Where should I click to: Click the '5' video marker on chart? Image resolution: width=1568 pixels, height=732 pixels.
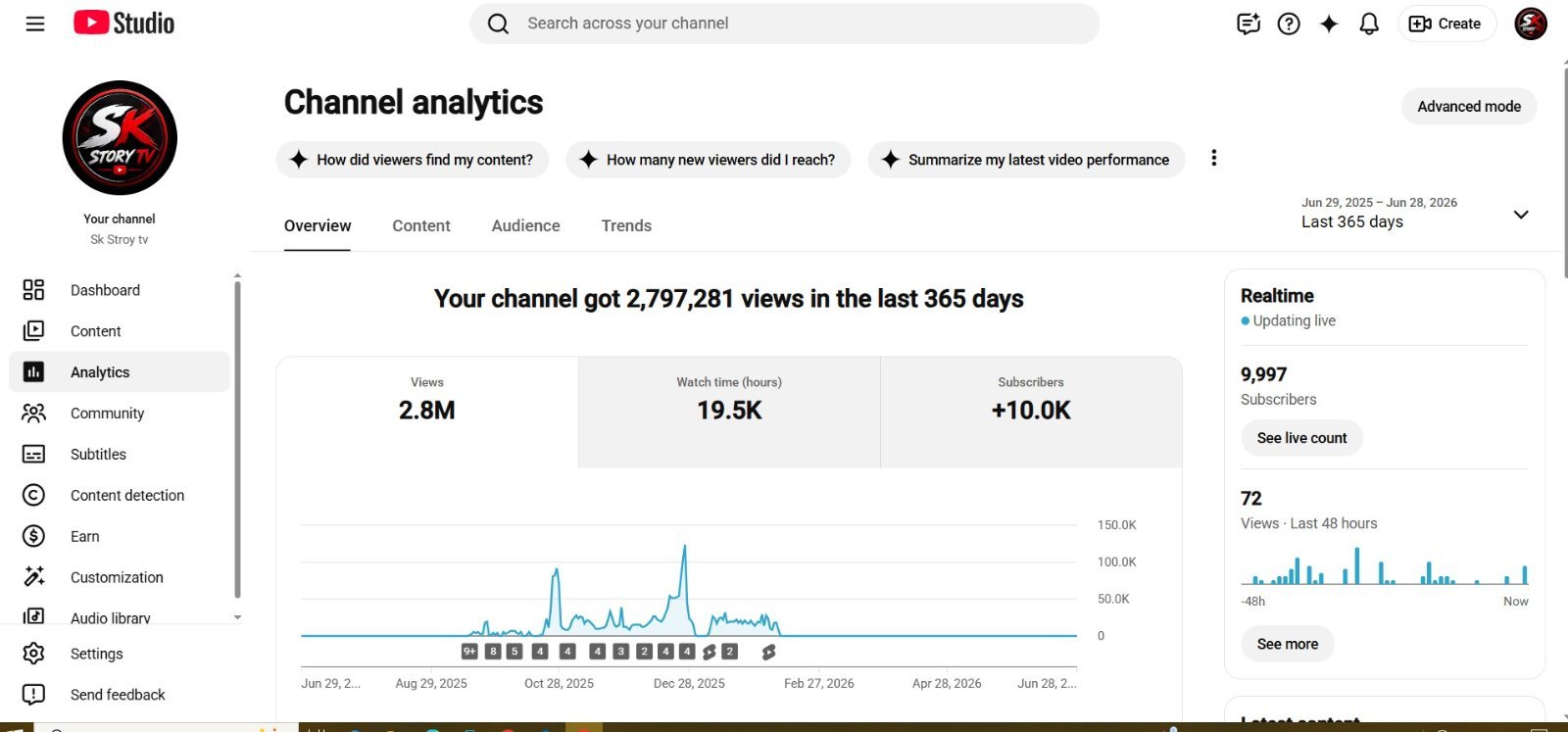[514, 652]
